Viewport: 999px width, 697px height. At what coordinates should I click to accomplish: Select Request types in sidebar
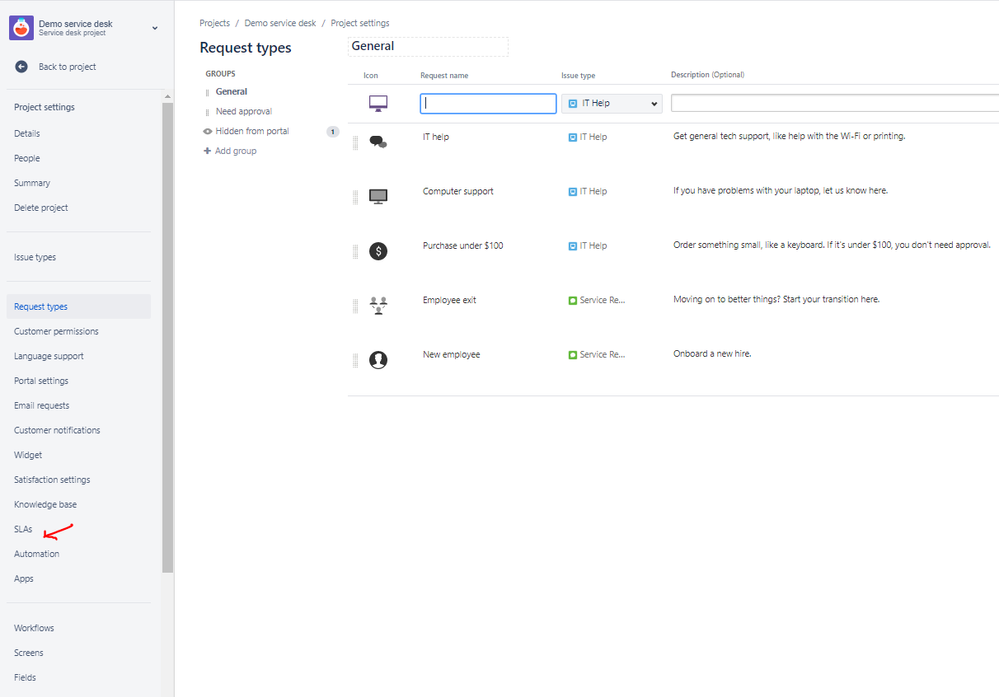click(41, 306)
